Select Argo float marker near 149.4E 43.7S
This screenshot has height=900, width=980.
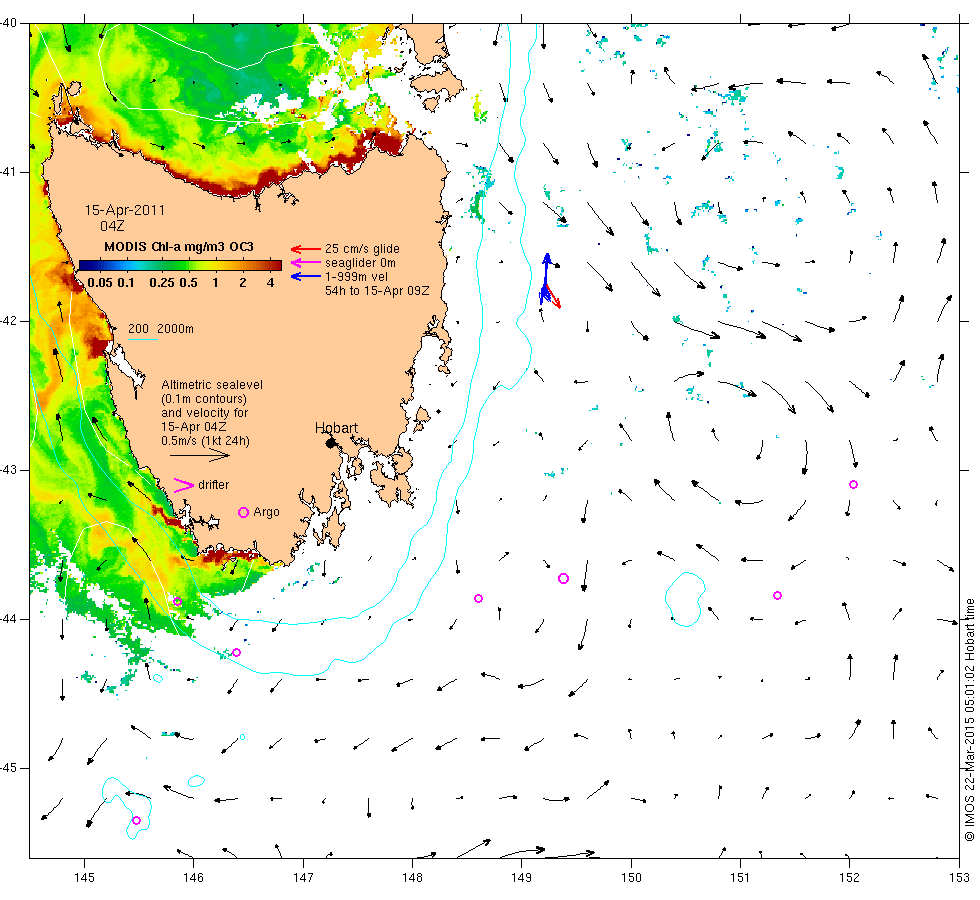coord(563,579)
